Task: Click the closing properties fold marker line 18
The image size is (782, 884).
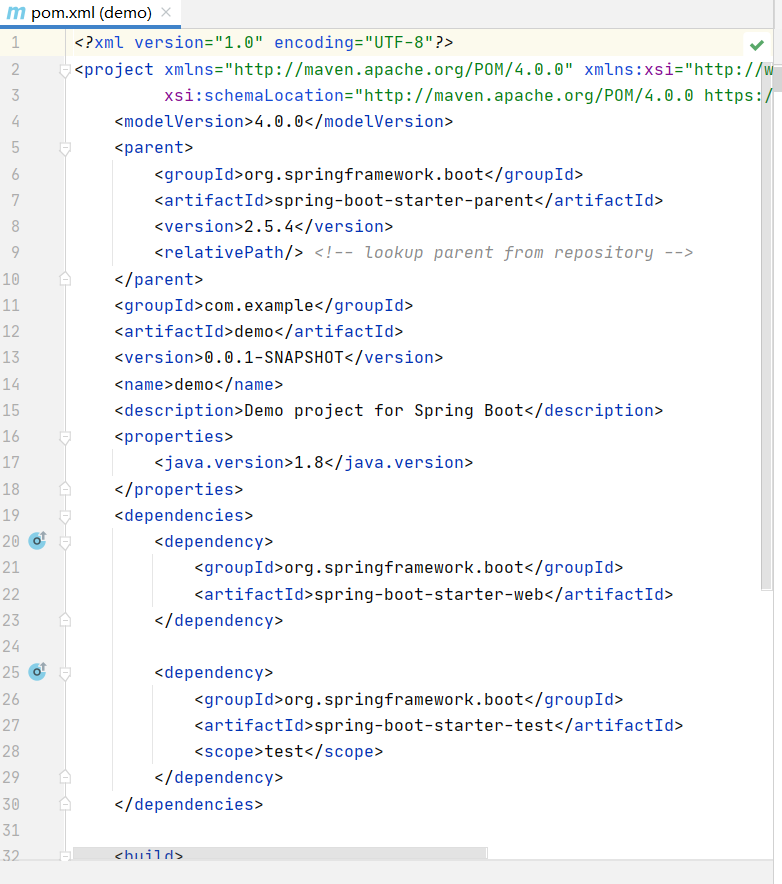Action: [x=65, y=488]
